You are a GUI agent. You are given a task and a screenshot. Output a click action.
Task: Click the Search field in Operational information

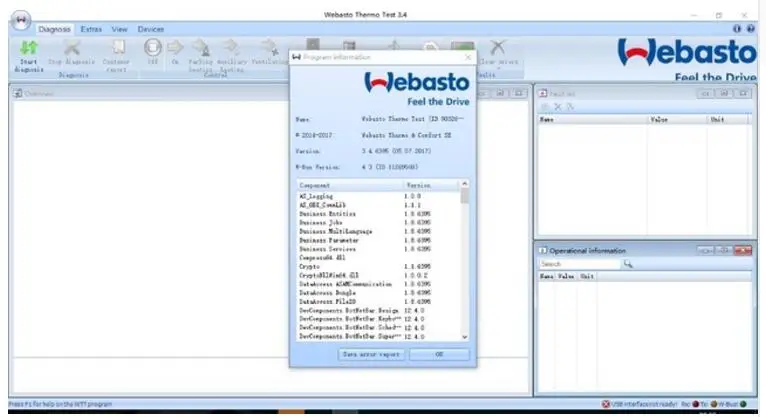coord(579,264)
